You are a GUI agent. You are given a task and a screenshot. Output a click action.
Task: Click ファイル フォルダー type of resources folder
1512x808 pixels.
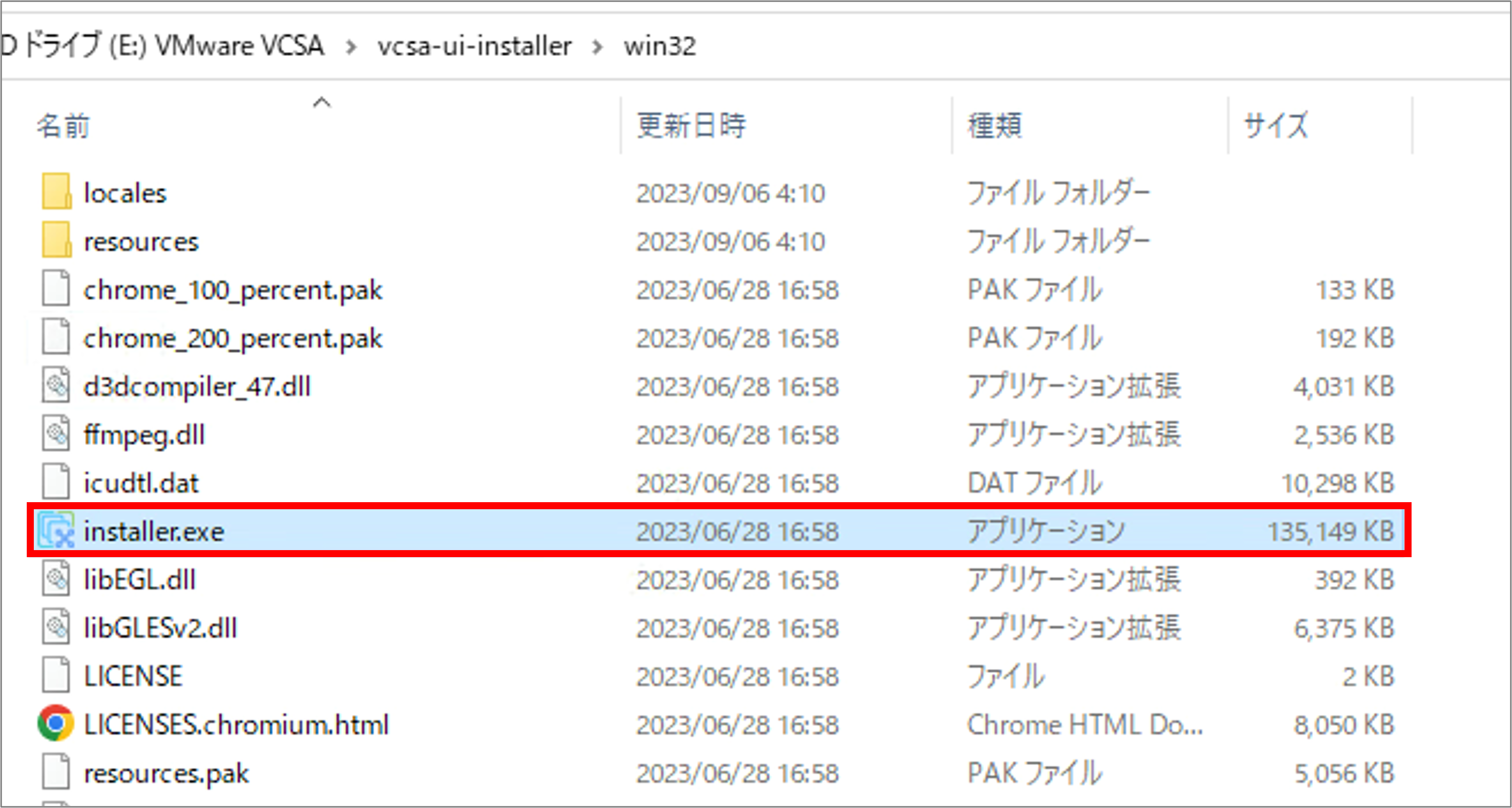click(x=1059, y=242)
